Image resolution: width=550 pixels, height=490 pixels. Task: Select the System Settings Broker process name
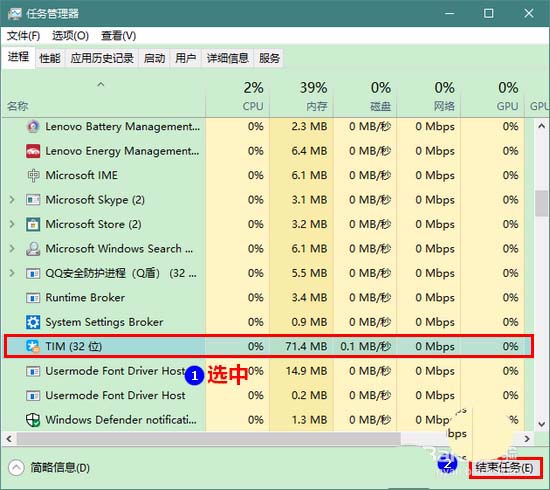pos(105,322)
